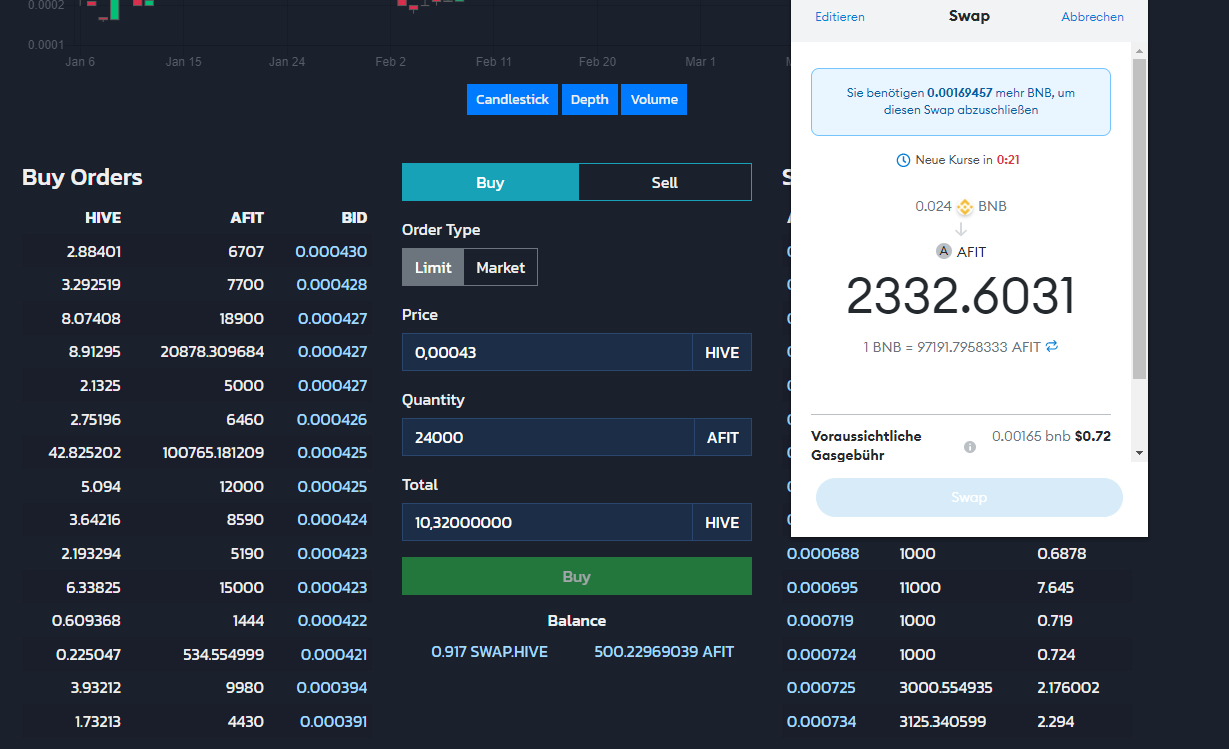Click the 7.645 sell total
The height and width of the screenshot is (749, 1229).
click(1056, 587)
